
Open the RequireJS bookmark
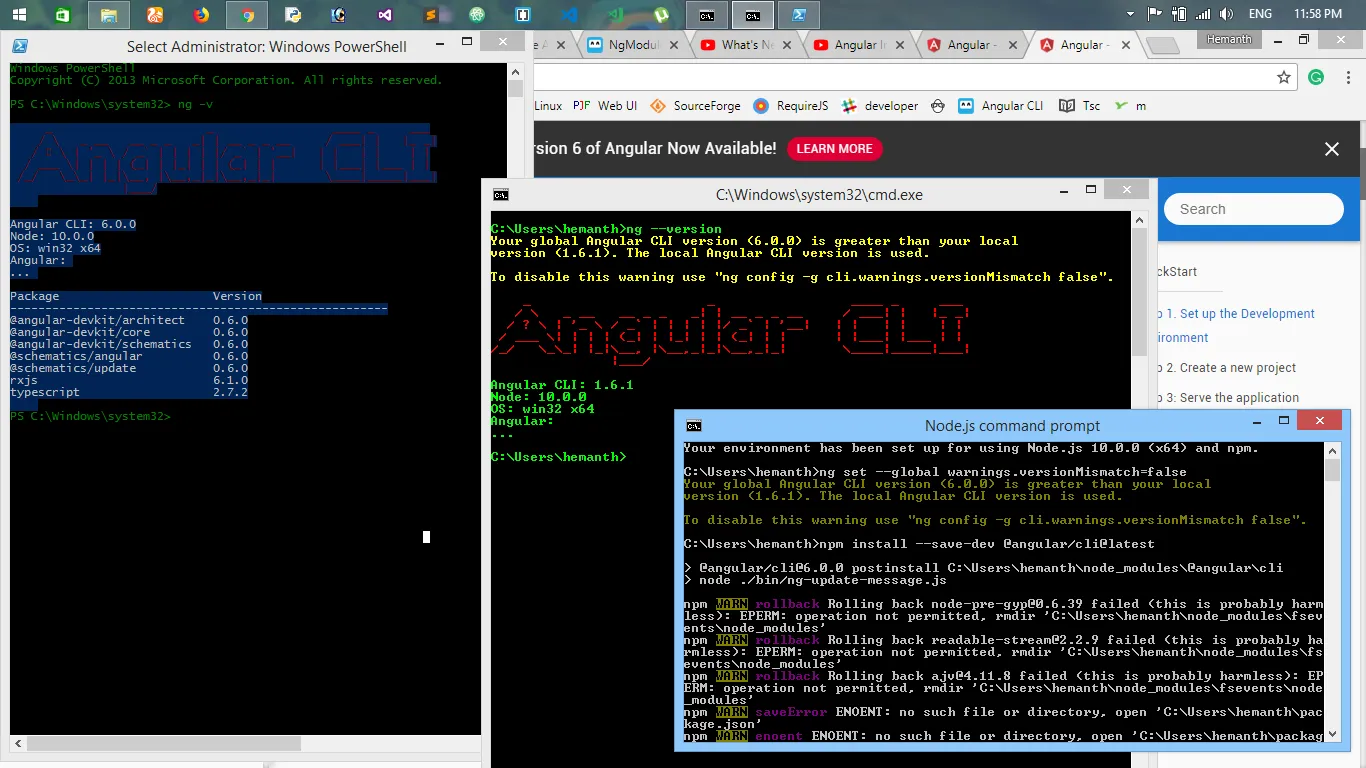(x=791, y=106)
